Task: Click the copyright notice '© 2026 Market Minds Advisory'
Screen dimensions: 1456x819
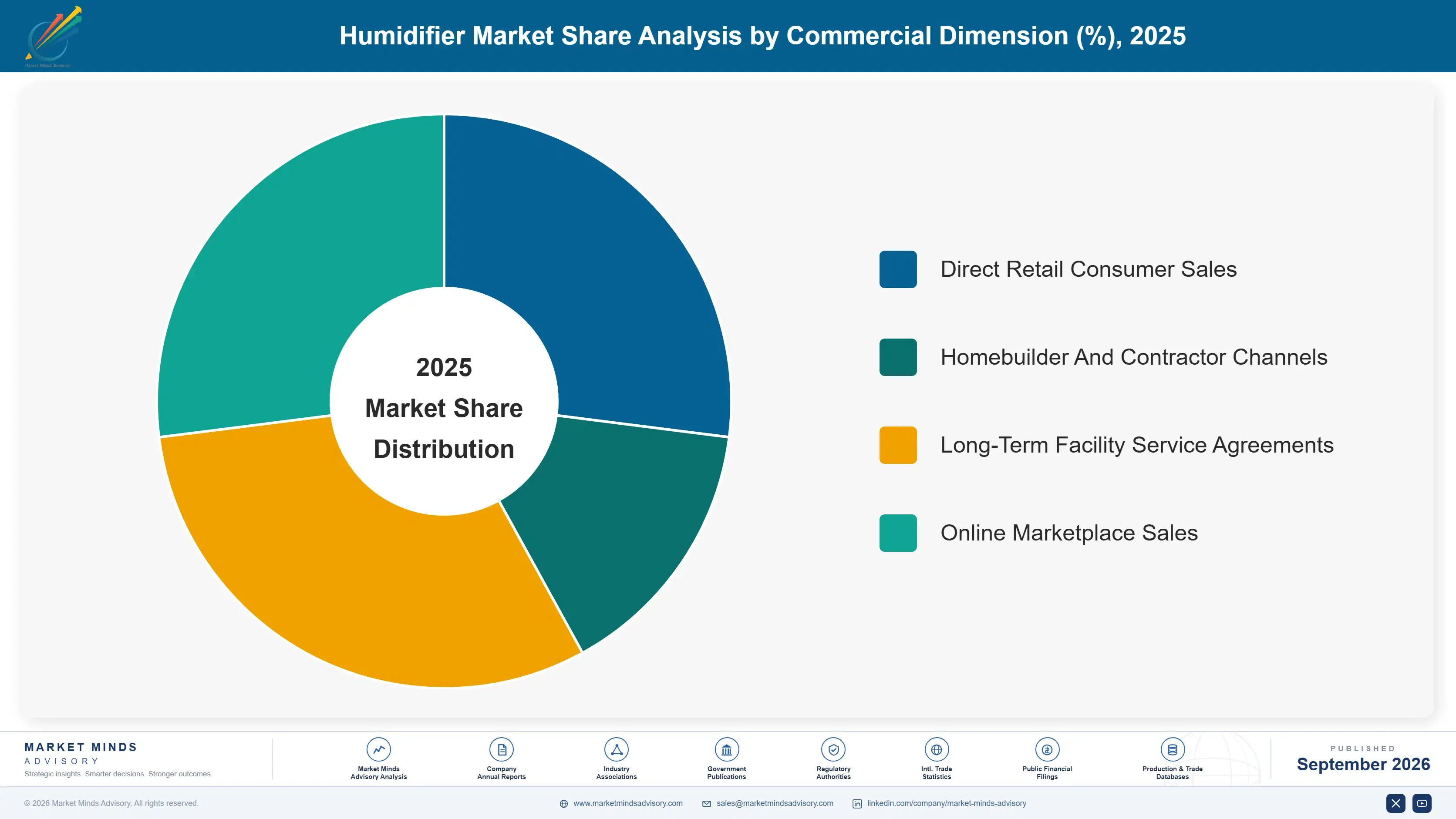Action: click(111, 803)
